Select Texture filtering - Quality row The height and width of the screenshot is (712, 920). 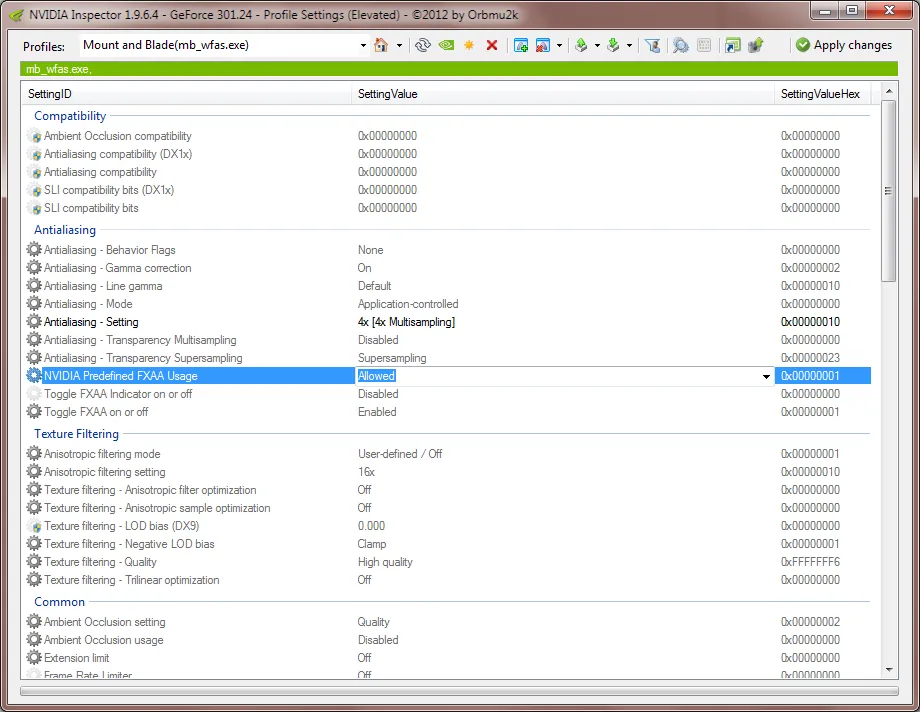click(448, 562)
